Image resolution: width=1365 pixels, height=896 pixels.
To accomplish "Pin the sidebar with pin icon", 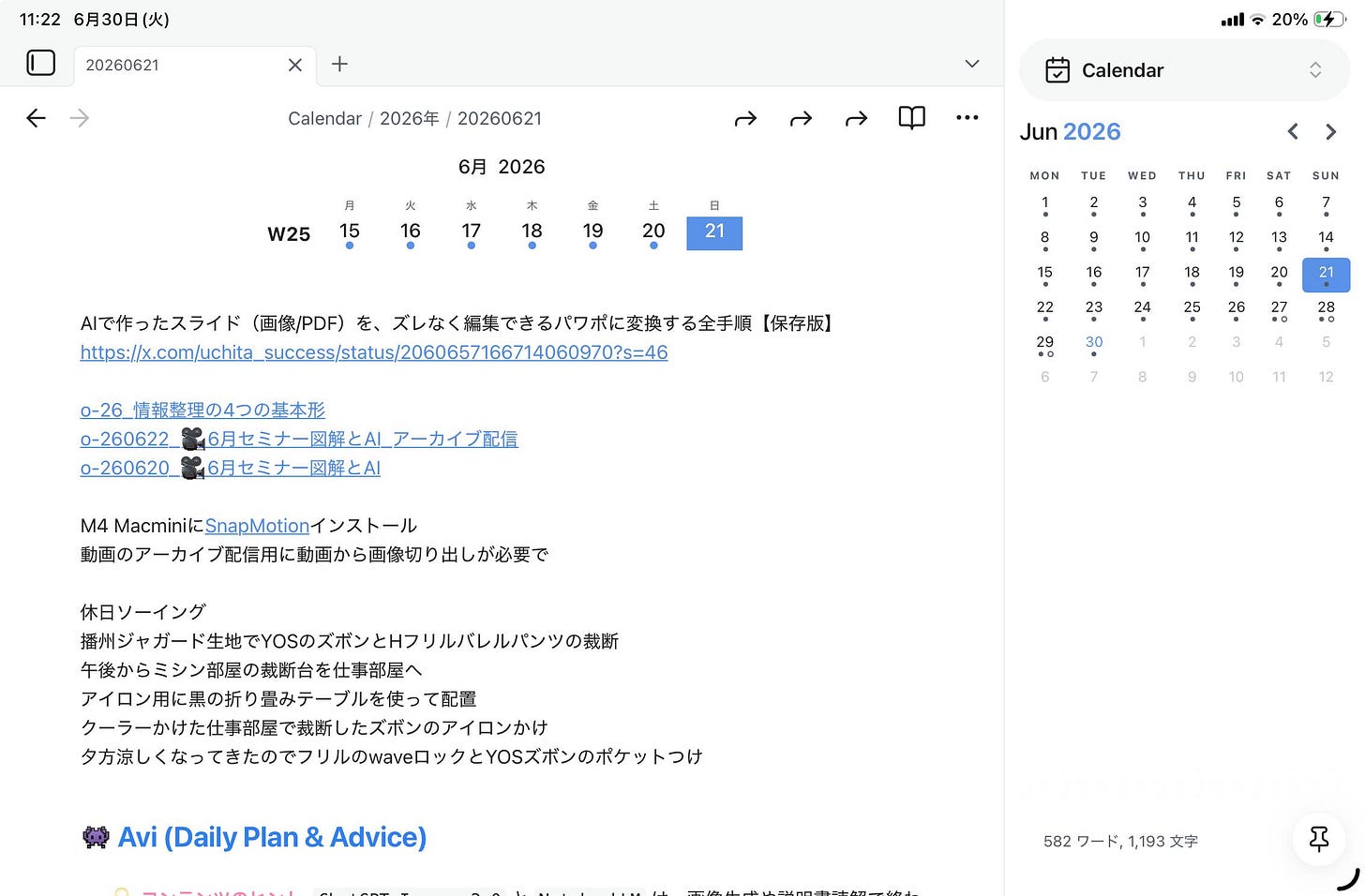I will tap(1319, 839).
